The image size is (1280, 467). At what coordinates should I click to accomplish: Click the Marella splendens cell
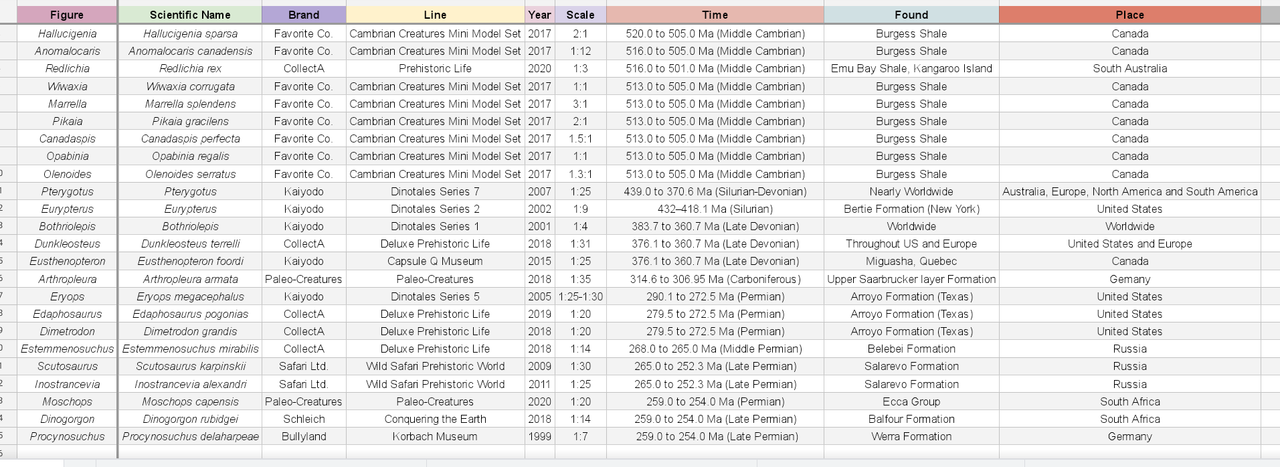coord(190,104)
